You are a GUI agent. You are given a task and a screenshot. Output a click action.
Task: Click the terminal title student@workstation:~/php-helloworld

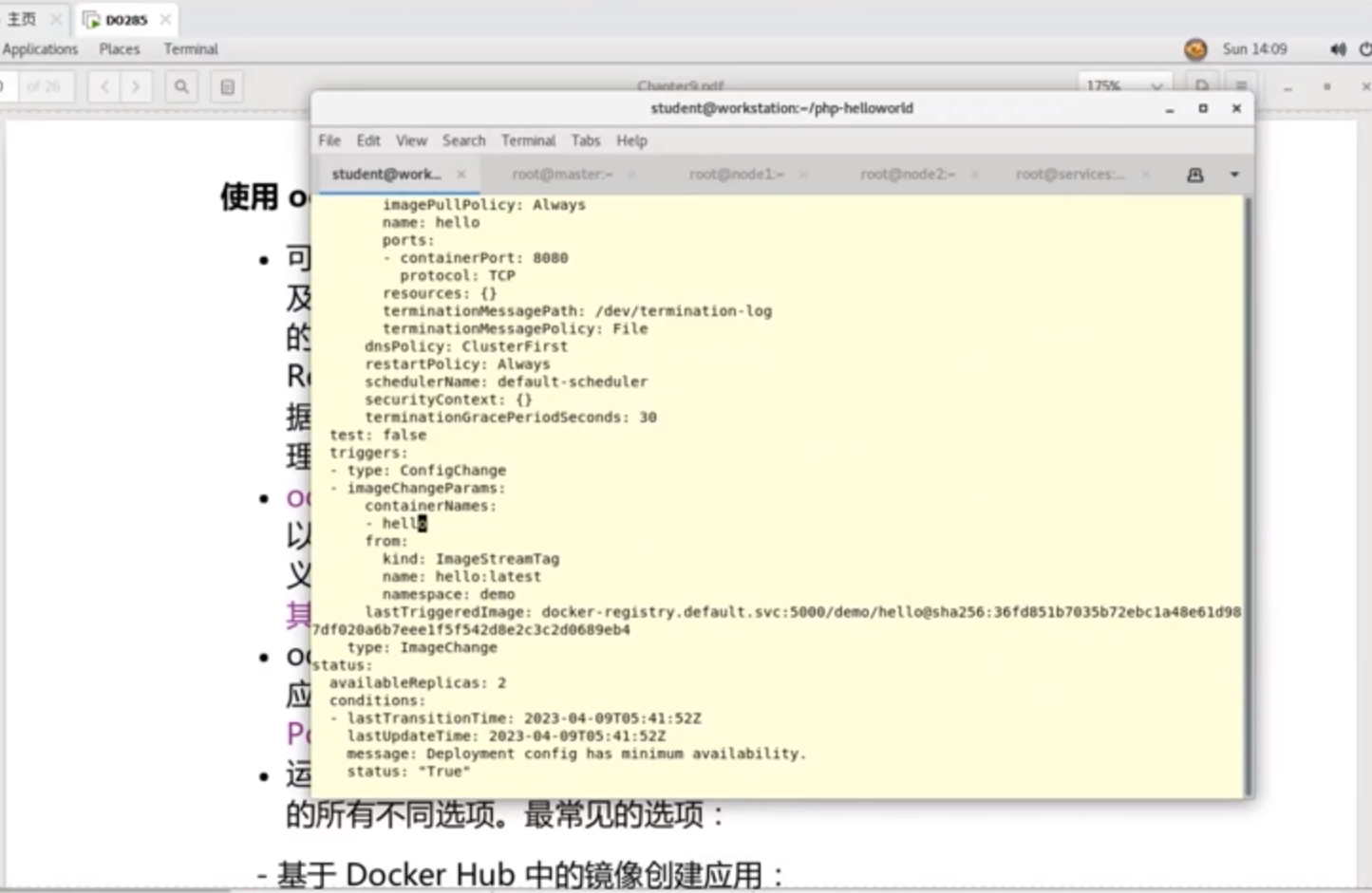781,108
